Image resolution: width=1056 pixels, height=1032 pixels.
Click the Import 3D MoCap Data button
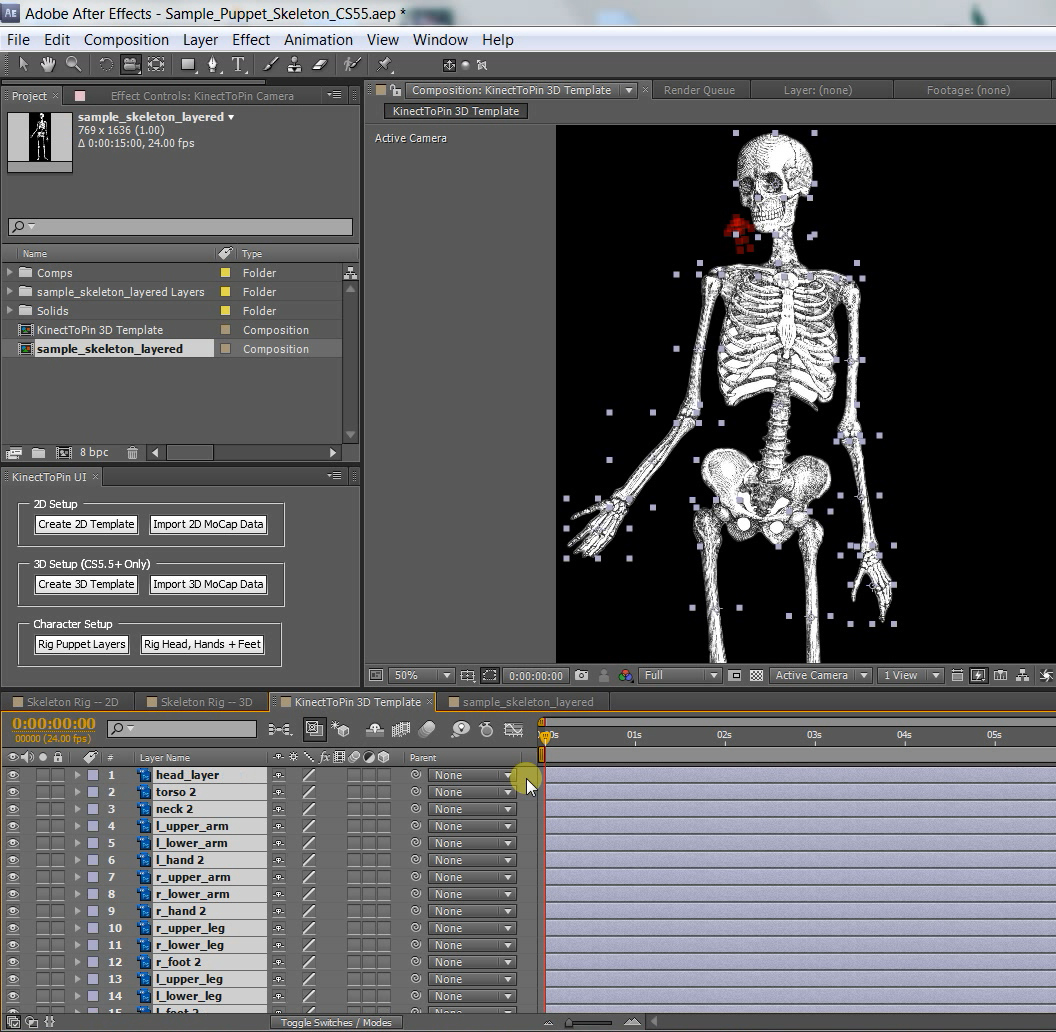point(208,584)
